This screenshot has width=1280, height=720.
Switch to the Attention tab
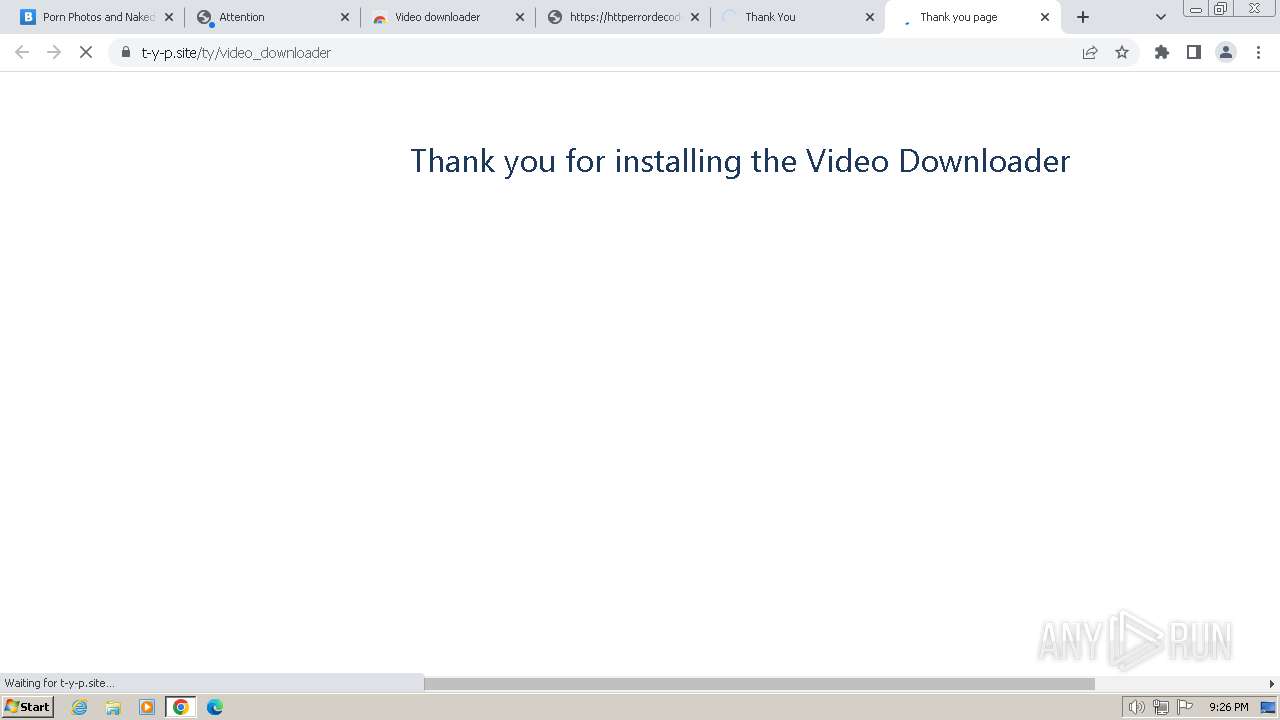pos(272,17)
